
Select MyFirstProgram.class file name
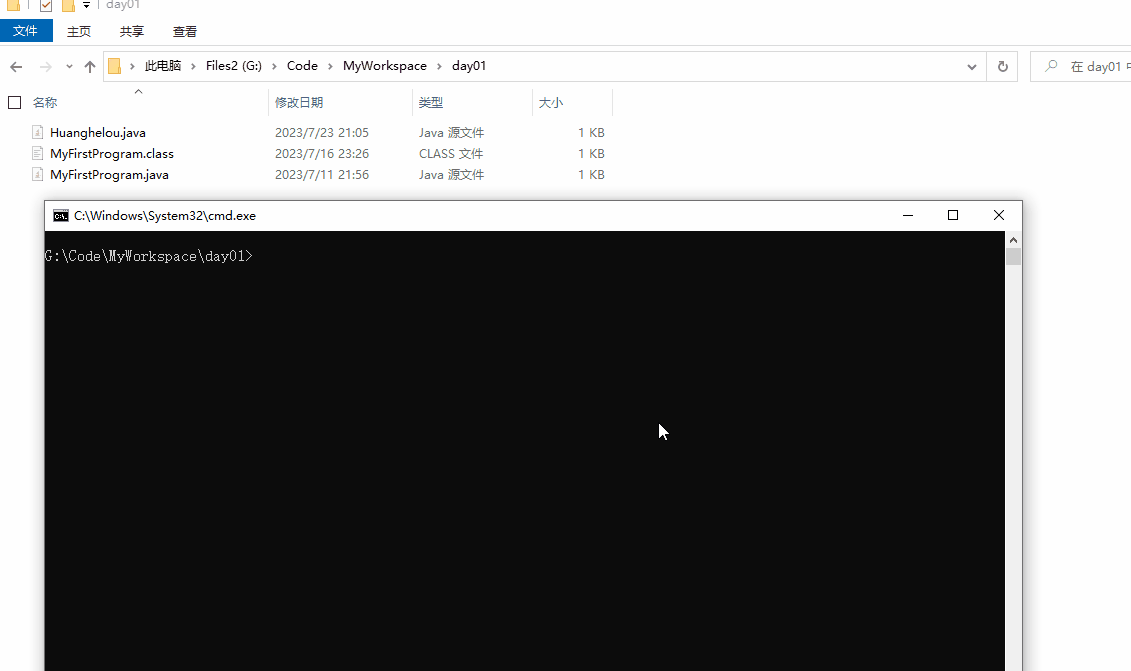pyautogui.click(x=112, y=154)
